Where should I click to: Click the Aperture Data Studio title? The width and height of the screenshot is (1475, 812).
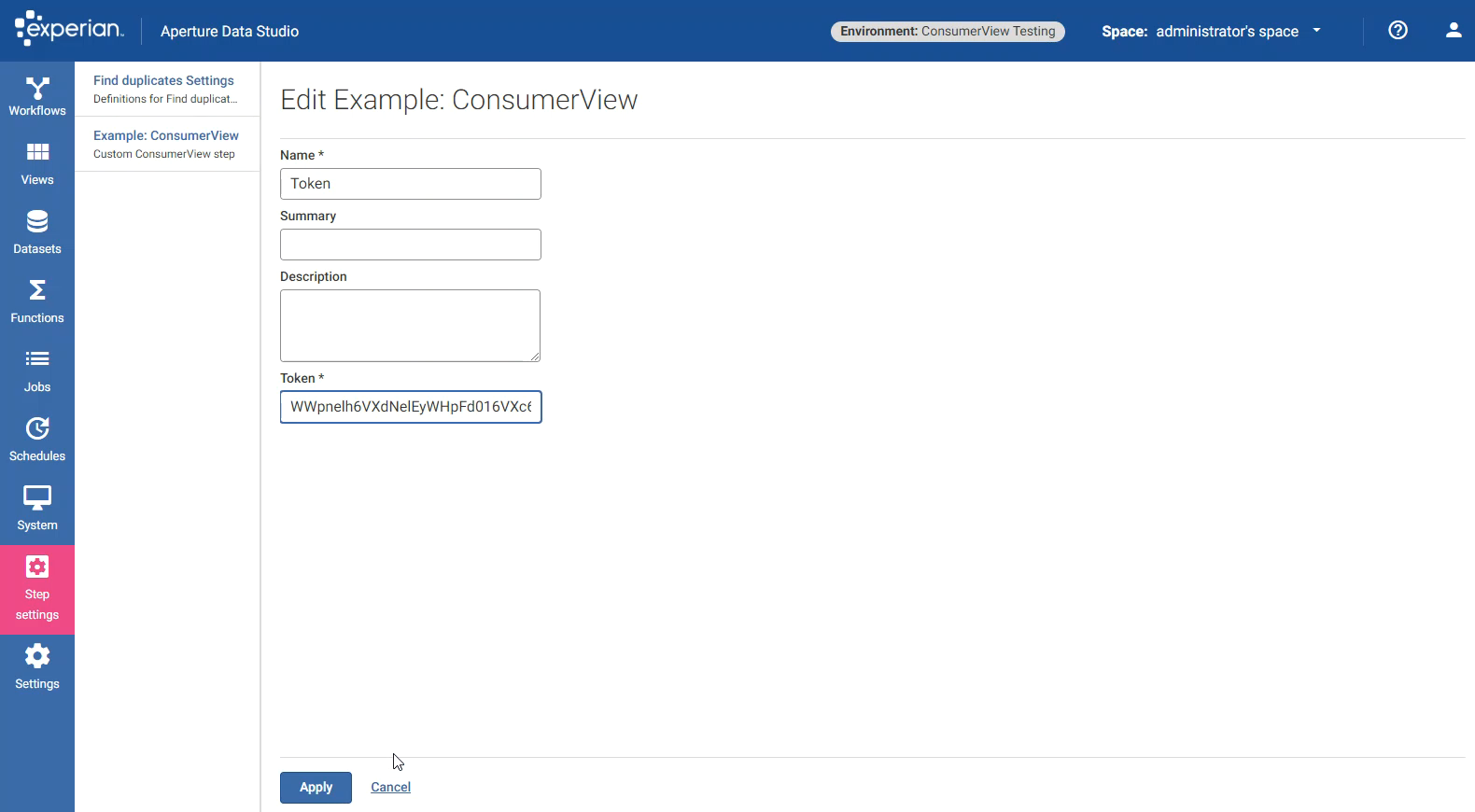(x=230, y=32)
